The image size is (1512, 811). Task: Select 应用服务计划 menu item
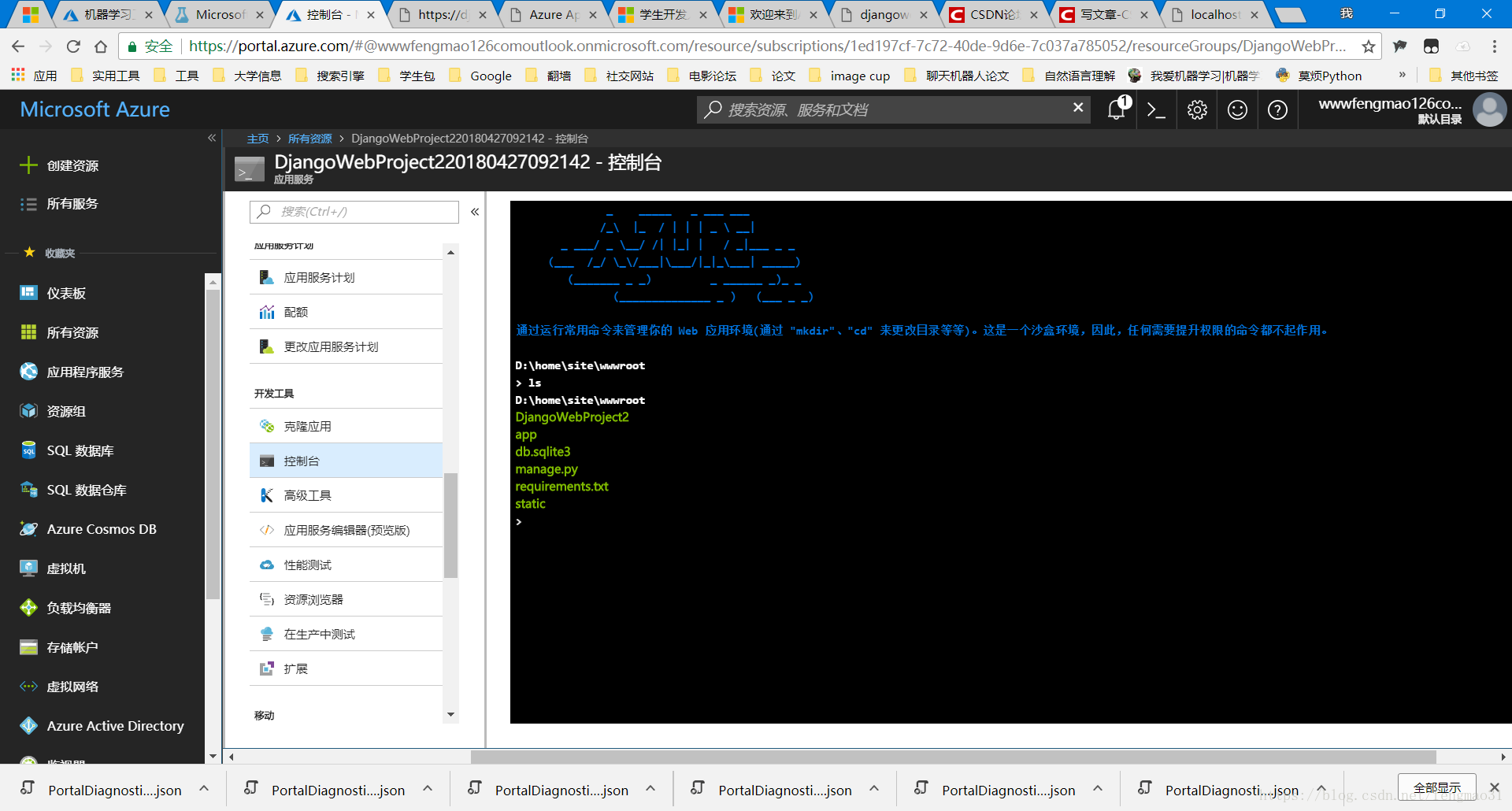(x=346, y=277)
